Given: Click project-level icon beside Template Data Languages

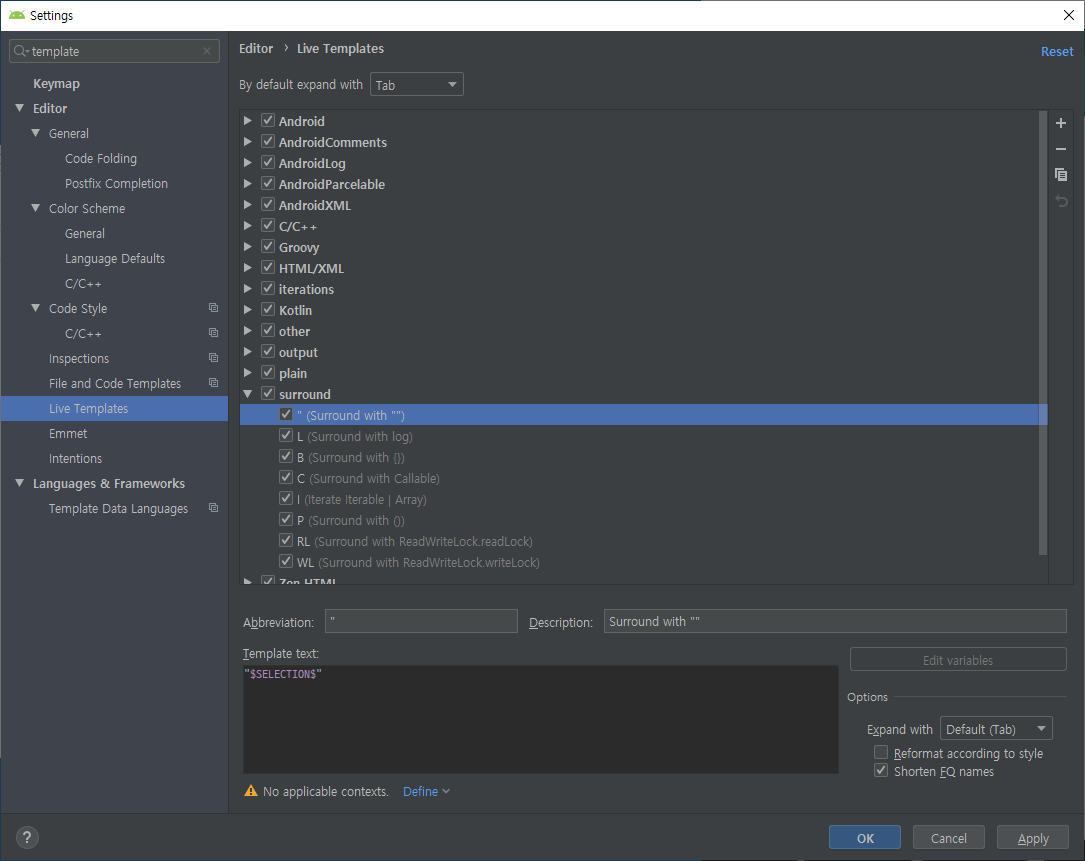Looking at the screenshot, I should click(213, 508).
